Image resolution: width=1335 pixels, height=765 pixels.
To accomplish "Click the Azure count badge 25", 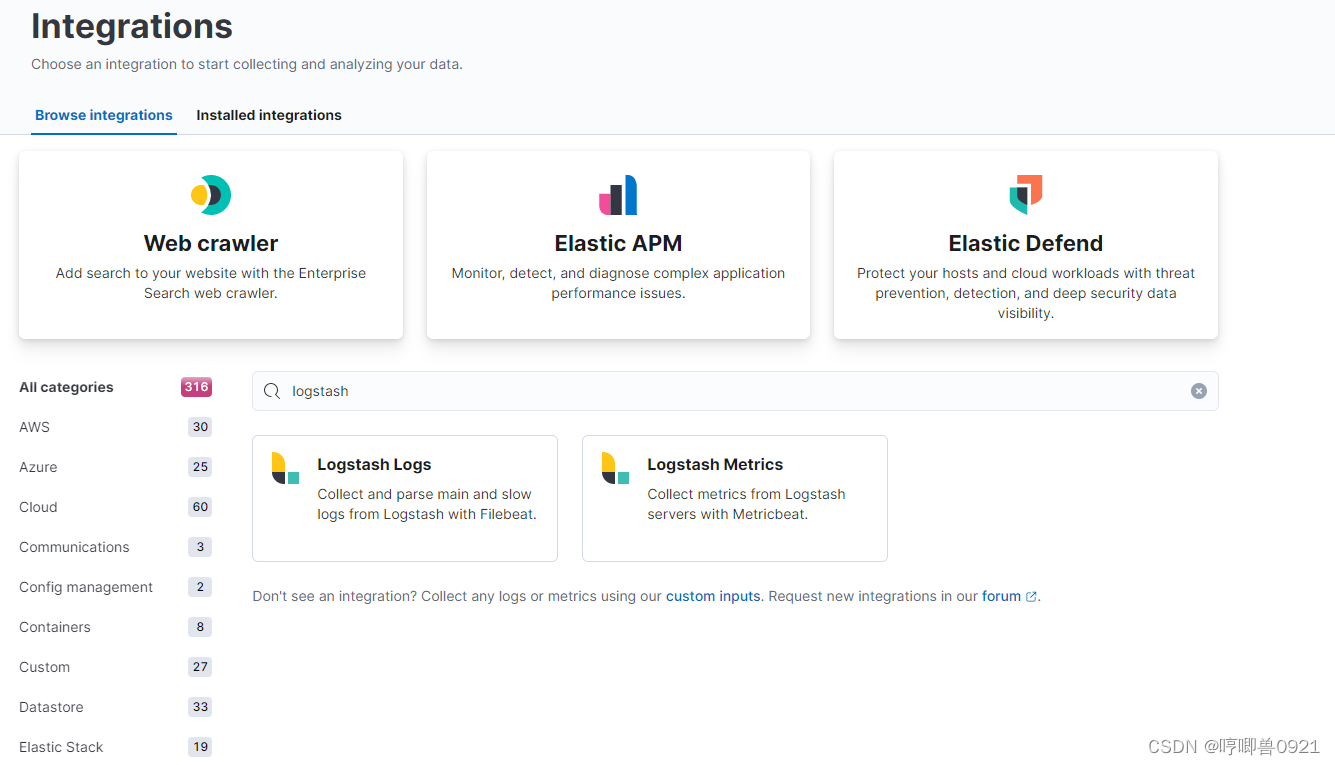I will click(x=200, y=467).
